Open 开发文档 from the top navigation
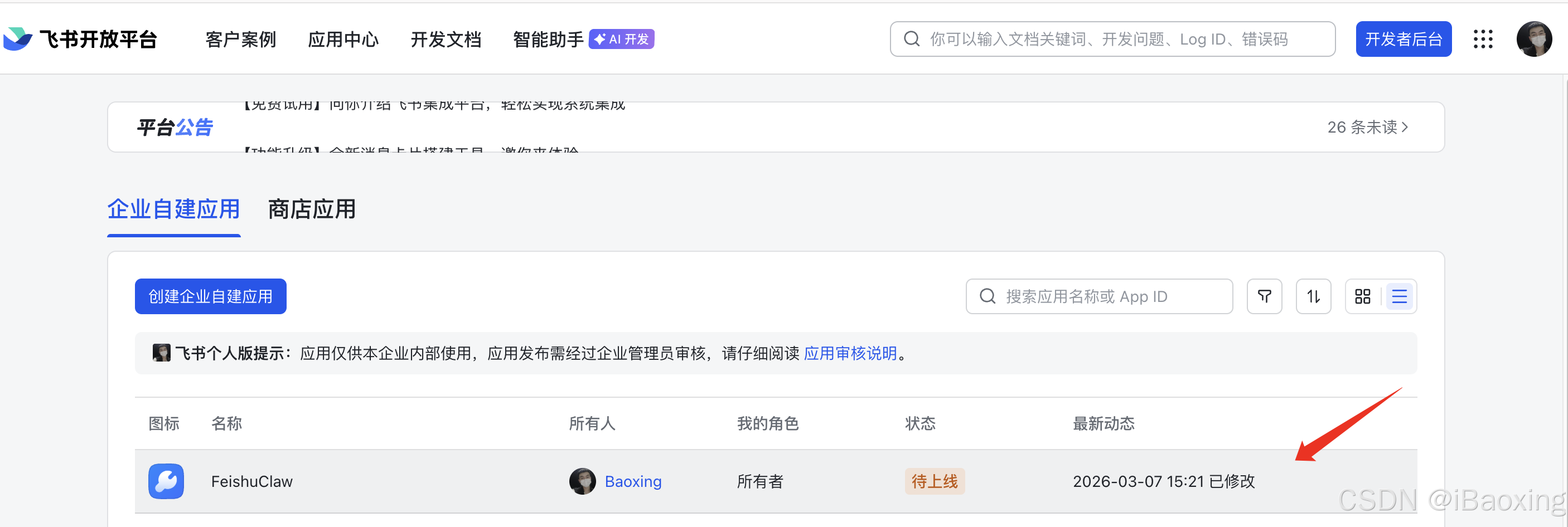This screenshot has height=527, width=1568. click(x=446, y=38)
